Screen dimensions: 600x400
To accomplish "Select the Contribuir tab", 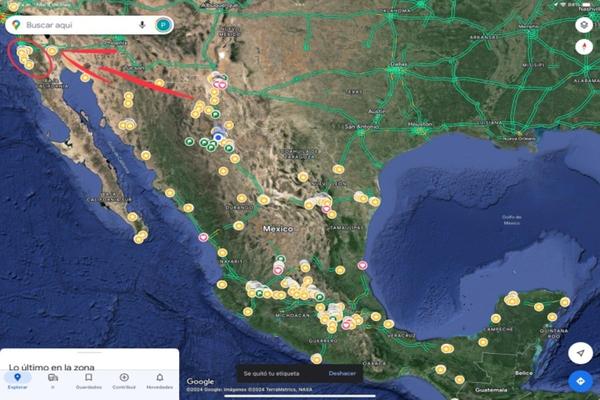I will click(124, 380).
